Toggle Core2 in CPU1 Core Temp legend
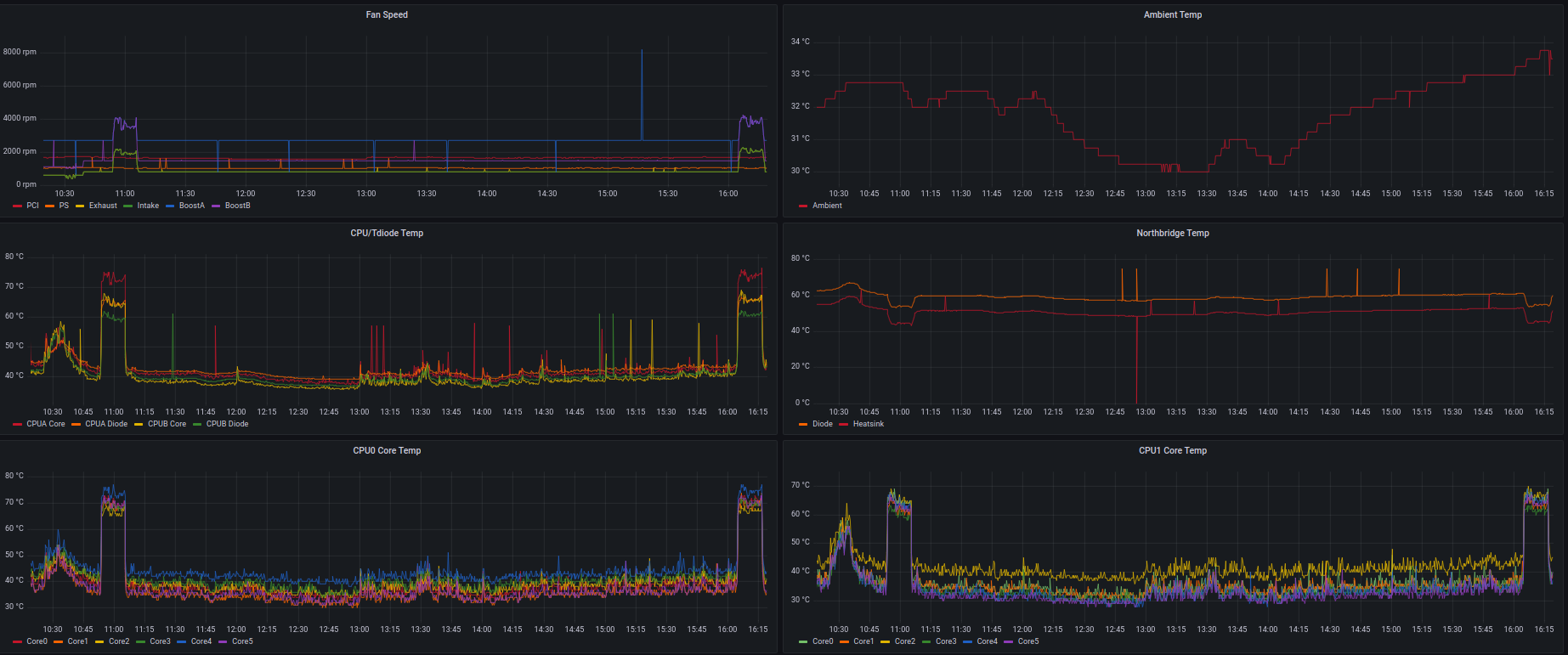Viewport: 1568px width, 655px height. [x=905, y=641]
